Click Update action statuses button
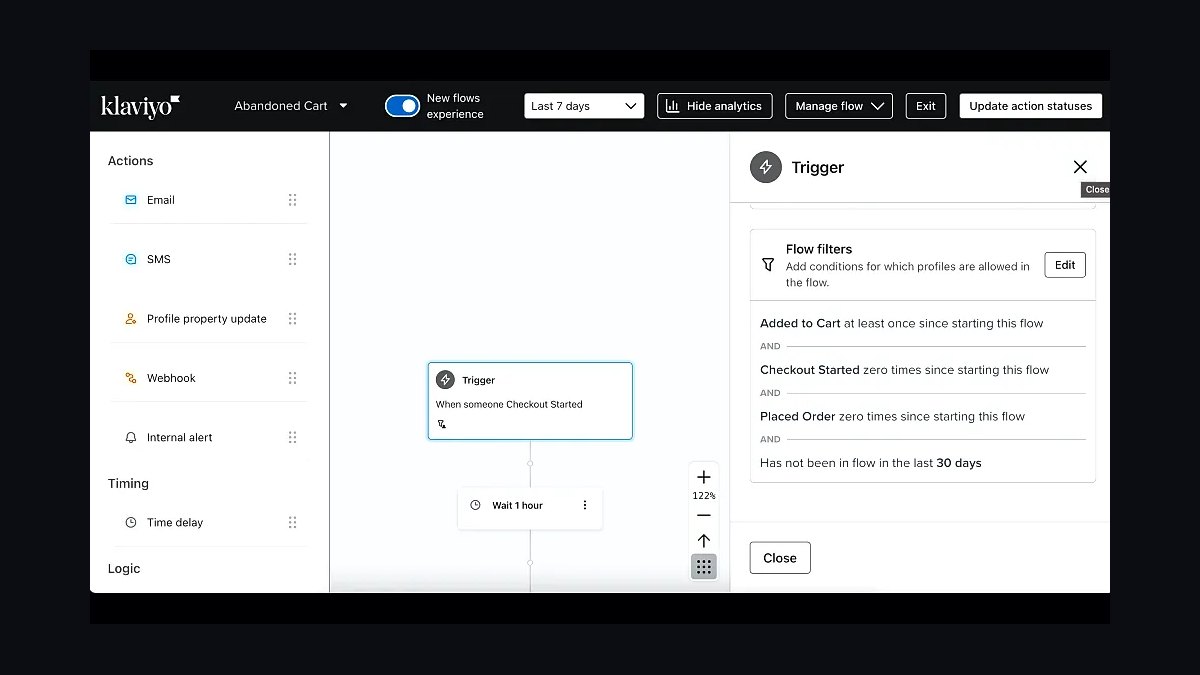The image size is (1200, 675). click(1031, 106)
